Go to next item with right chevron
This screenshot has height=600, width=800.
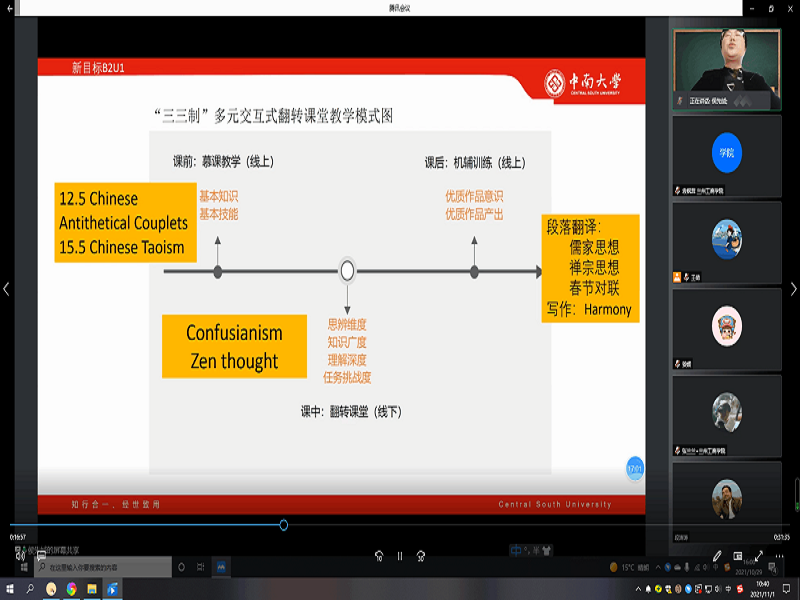(792, 289)
